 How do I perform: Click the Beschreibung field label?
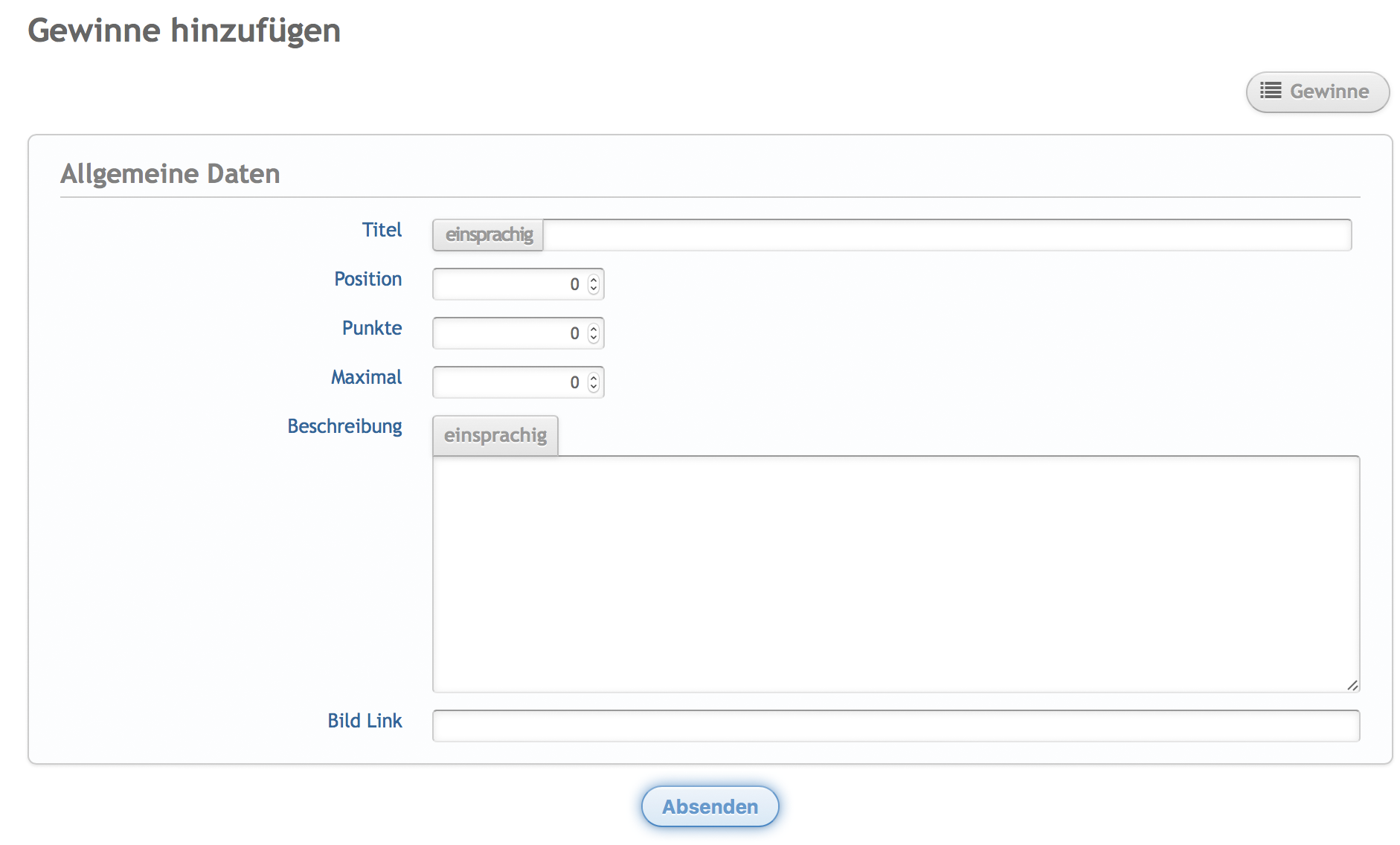[x=344, y=426]
